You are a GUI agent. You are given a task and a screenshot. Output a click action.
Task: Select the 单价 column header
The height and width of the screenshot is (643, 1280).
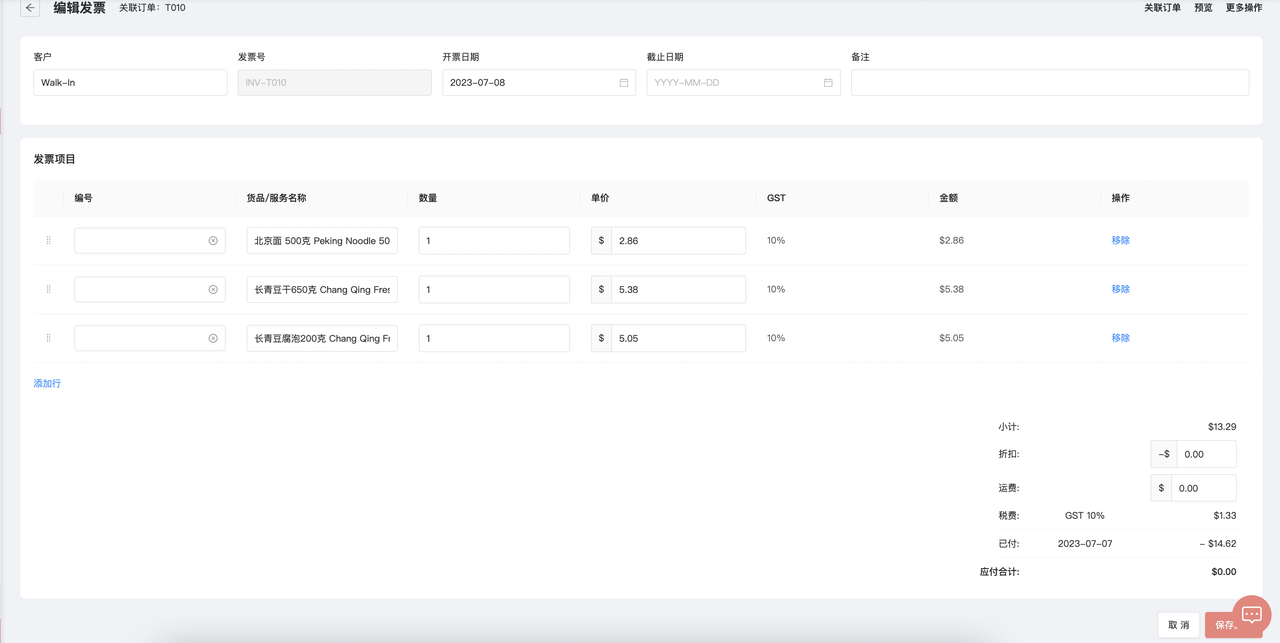(600, 199)
